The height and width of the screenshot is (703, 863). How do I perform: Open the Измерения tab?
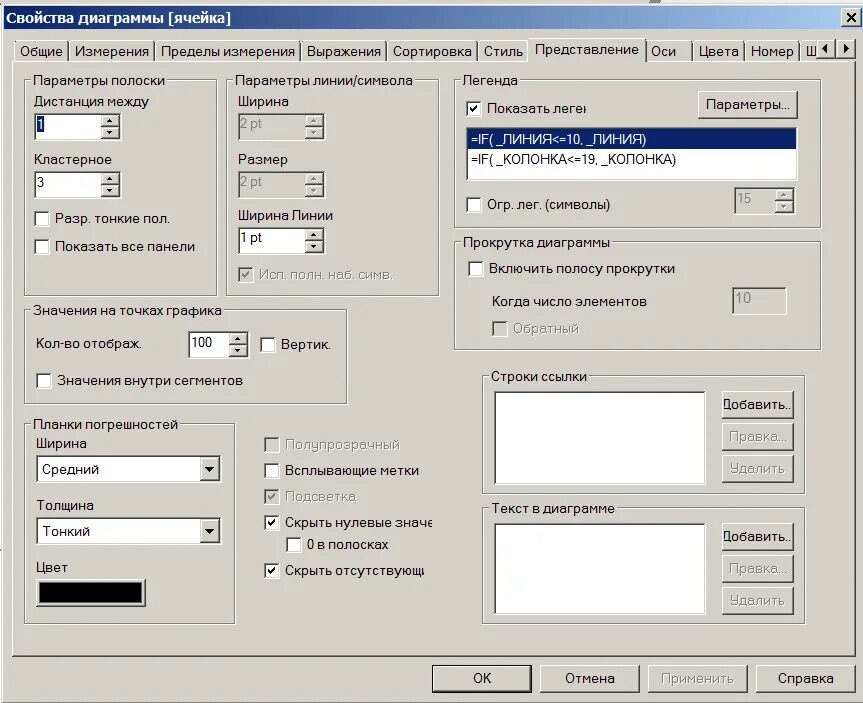click(112, 51)
